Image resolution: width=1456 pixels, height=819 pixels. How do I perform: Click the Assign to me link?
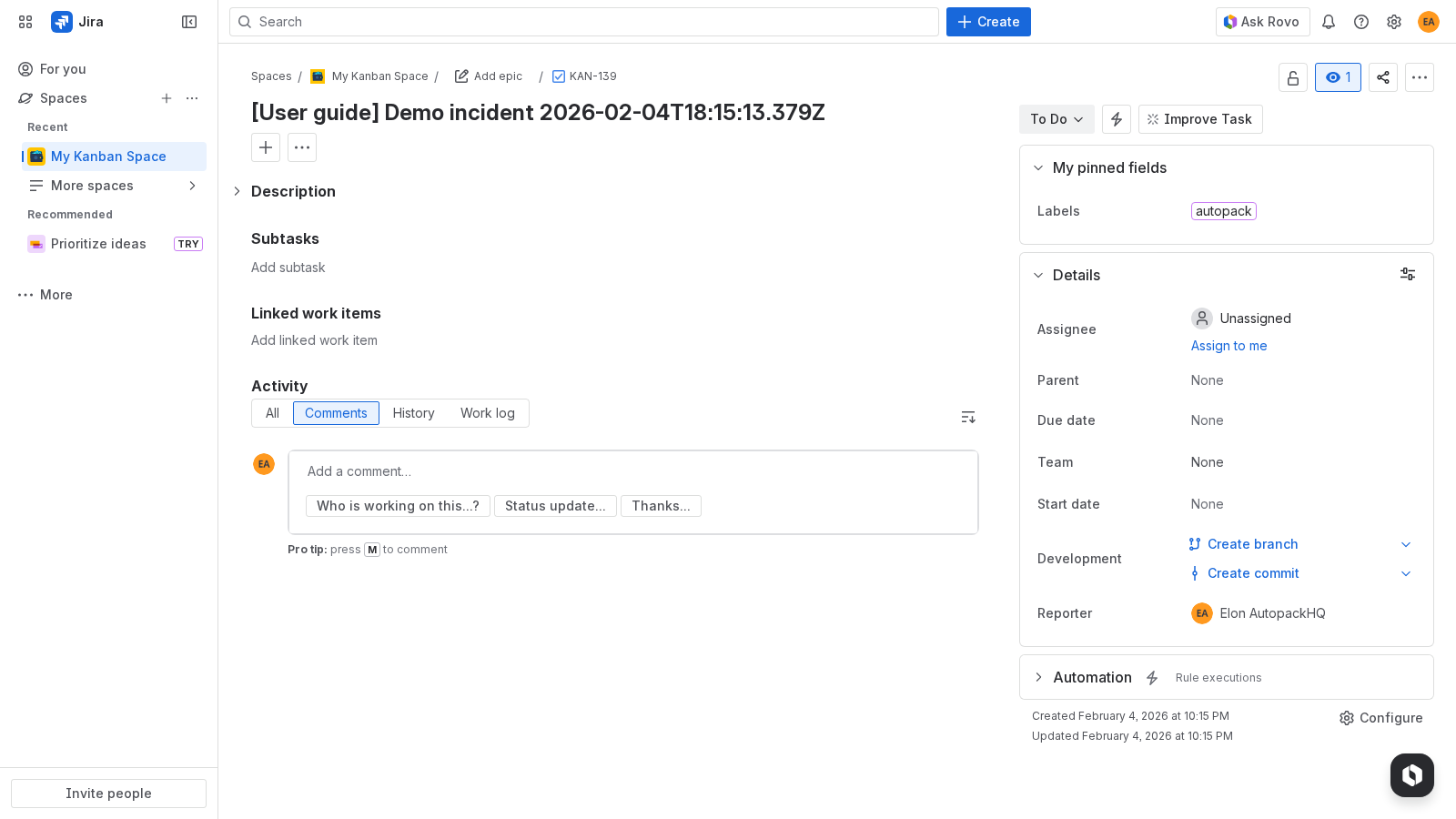tap(1228, 346)
